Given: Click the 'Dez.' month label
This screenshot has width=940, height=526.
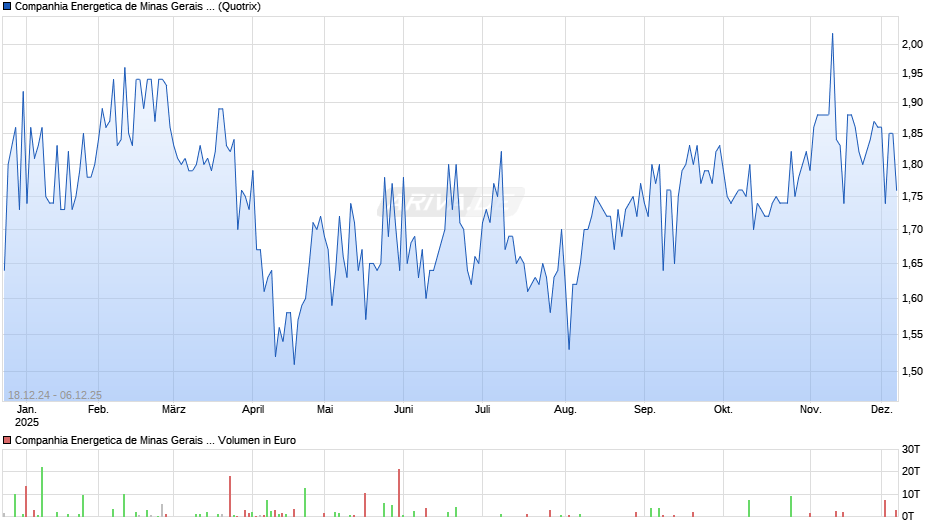Looking at the screenshot, I should click(882, 410).
